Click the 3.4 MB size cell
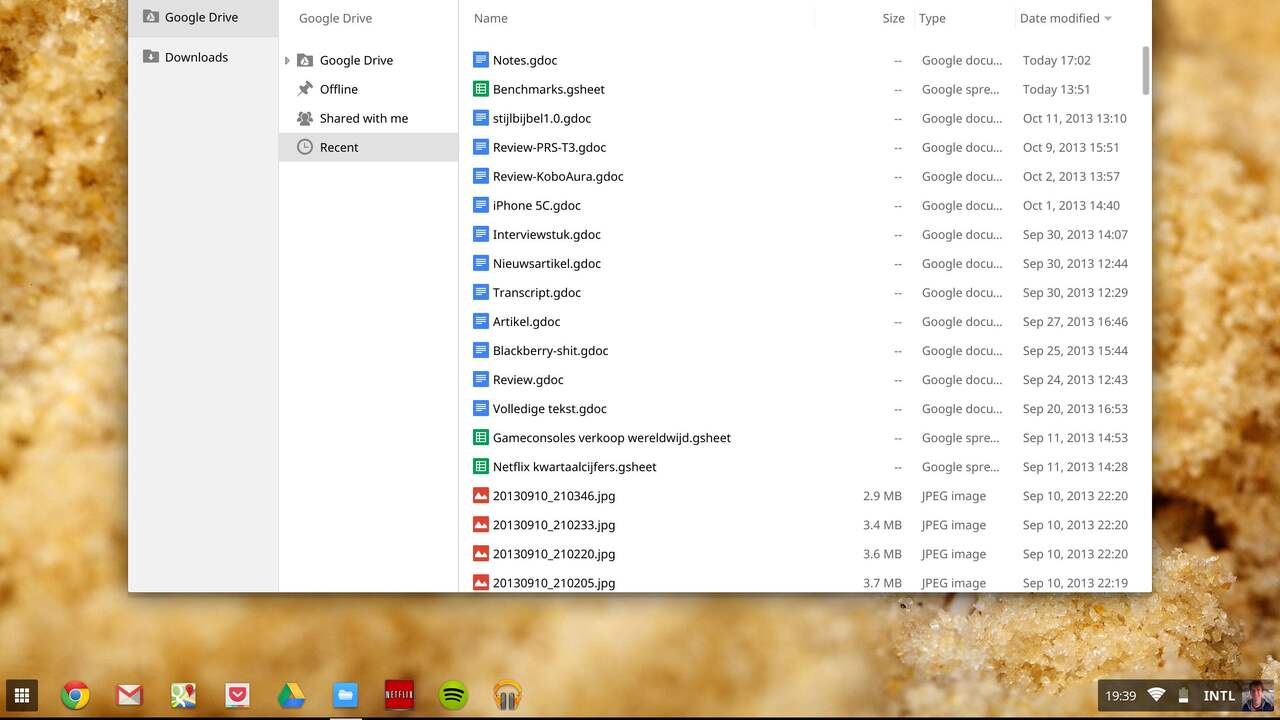Screen dimensions: 1280x720 [x=882, y=524]
